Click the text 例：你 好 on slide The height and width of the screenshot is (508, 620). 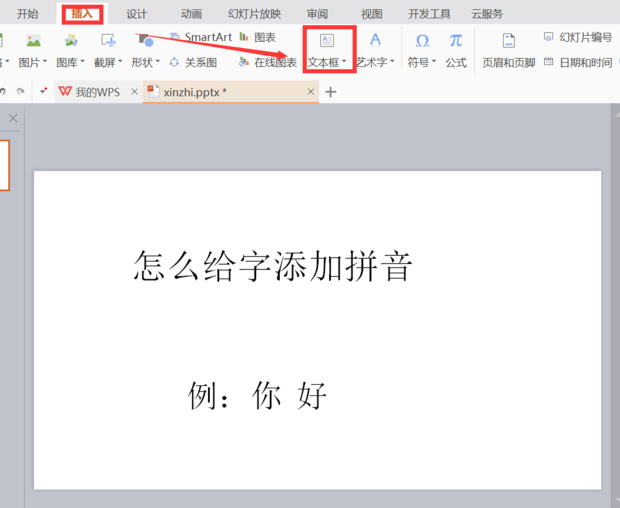[x=257, y=395]
